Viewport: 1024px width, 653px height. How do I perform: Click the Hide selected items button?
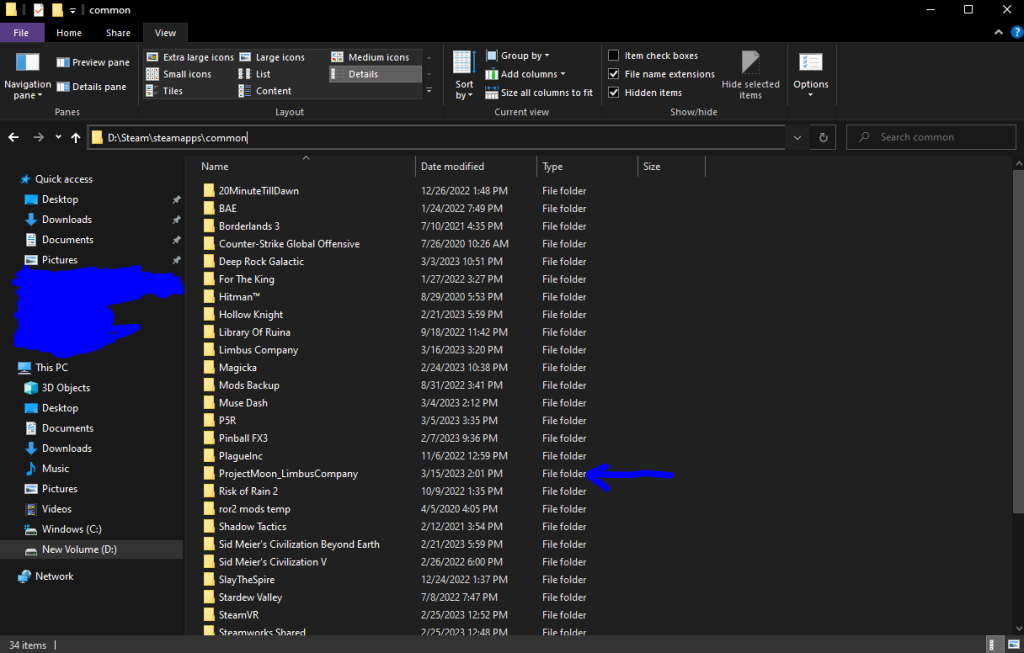[749, 73]
